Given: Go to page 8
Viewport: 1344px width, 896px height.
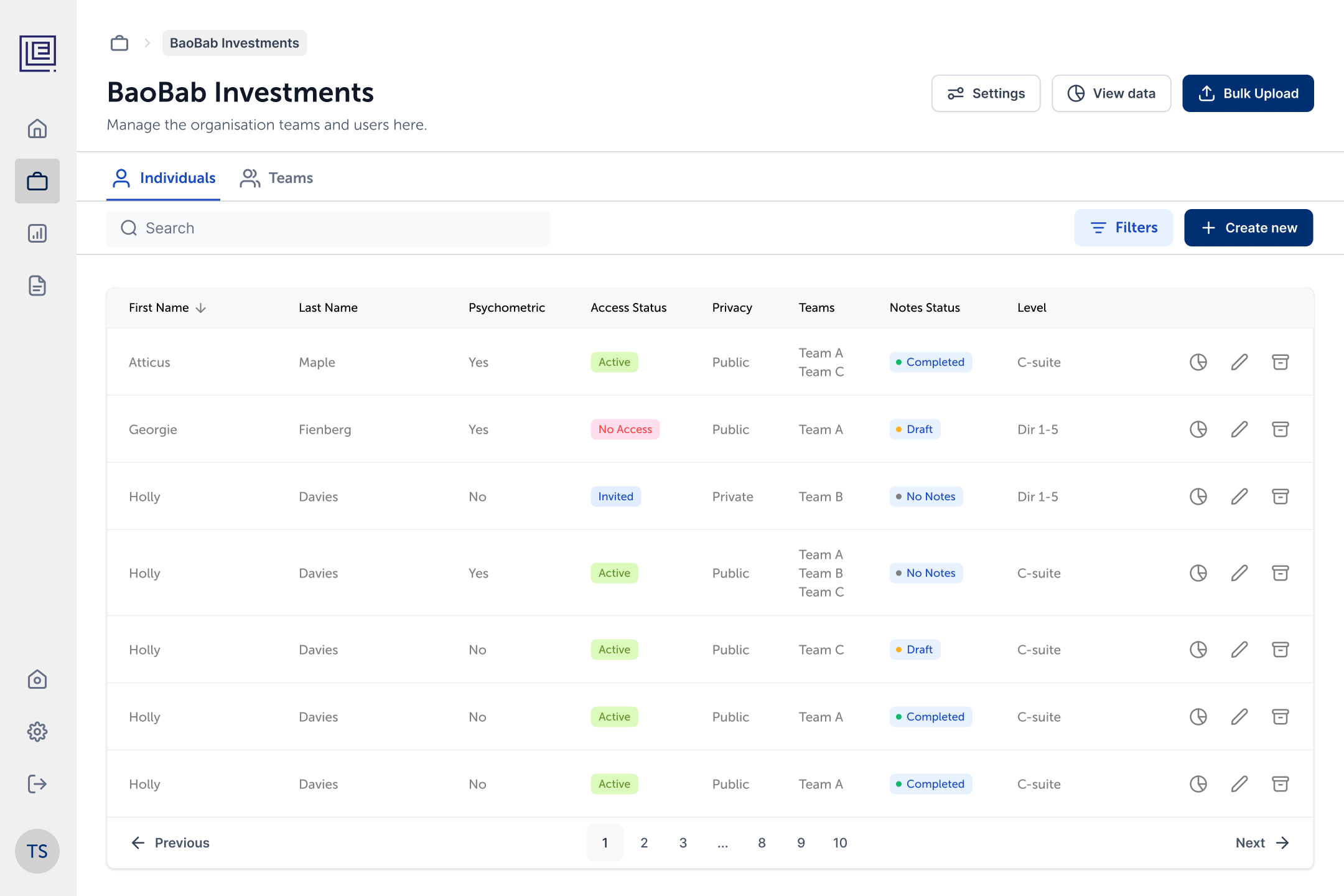Looking at the screenshot, I should click(762, 842).
